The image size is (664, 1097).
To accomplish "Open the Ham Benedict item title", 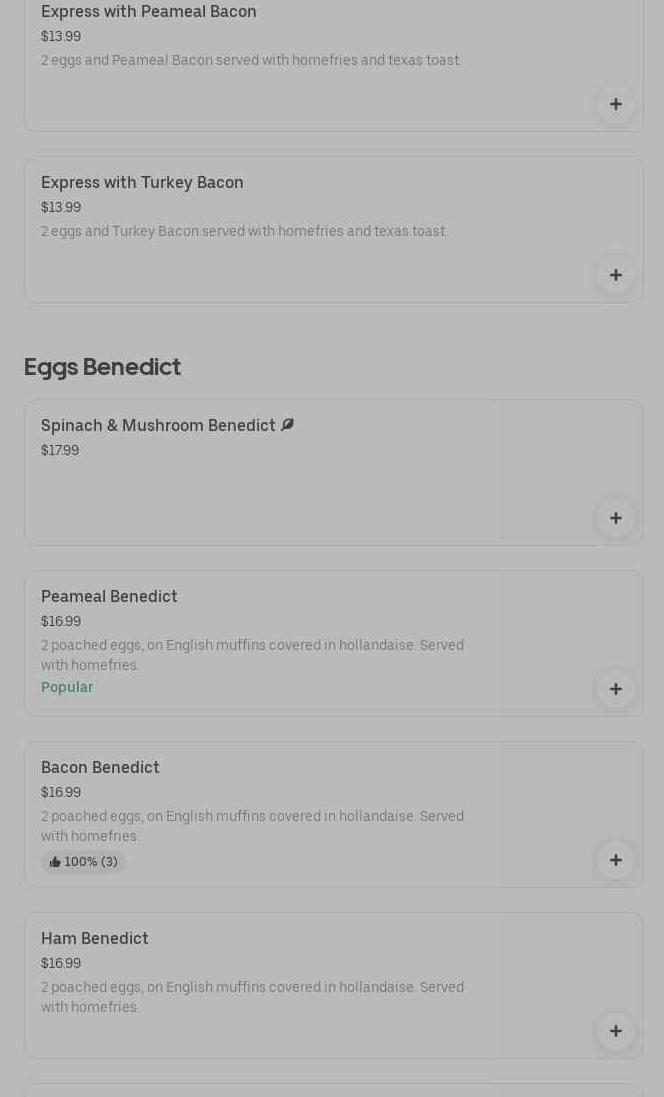I will [x=95, y=938].
